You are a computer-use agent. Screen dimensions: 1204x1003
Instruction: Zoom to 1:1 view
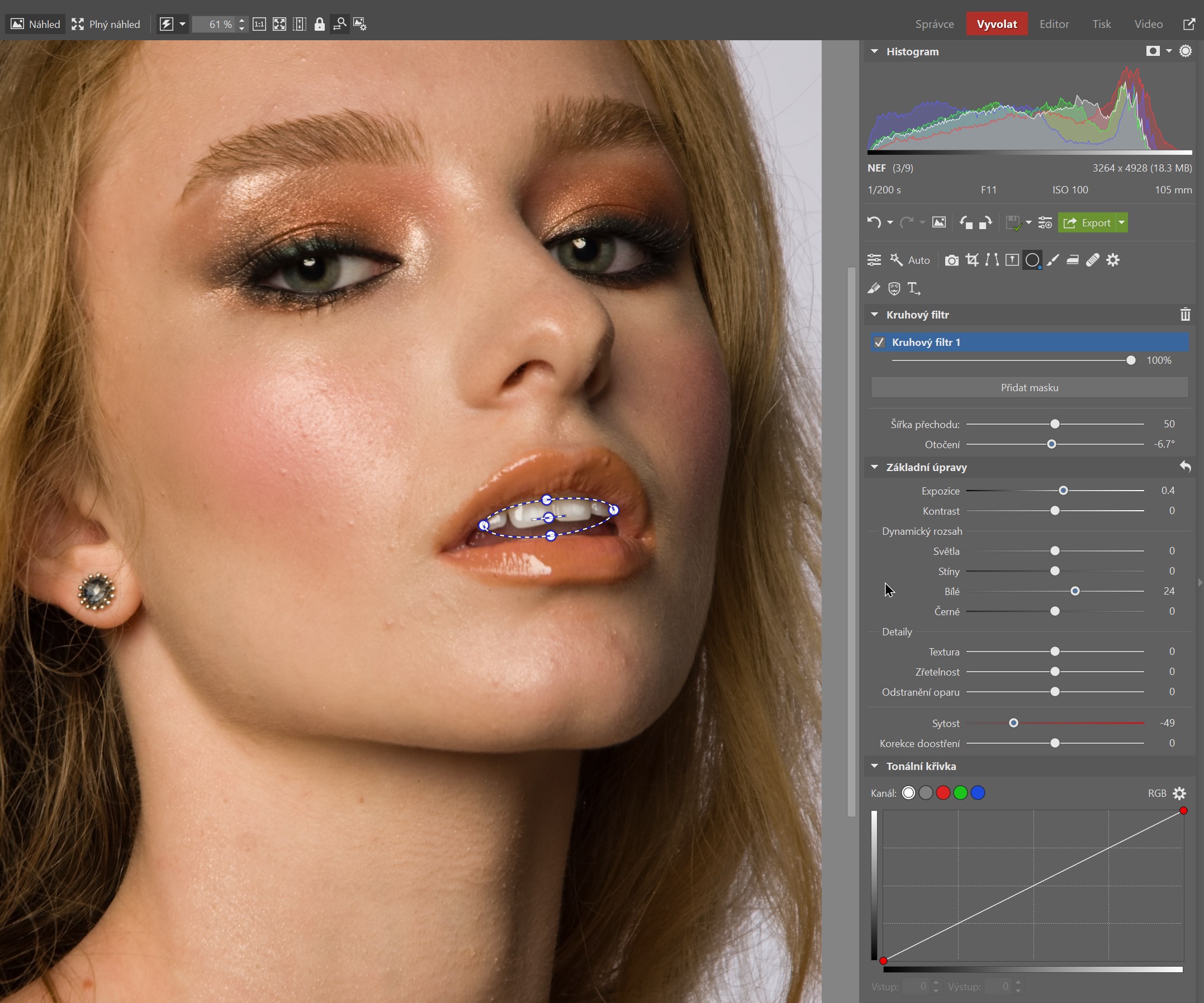click(x=259, y=24)
